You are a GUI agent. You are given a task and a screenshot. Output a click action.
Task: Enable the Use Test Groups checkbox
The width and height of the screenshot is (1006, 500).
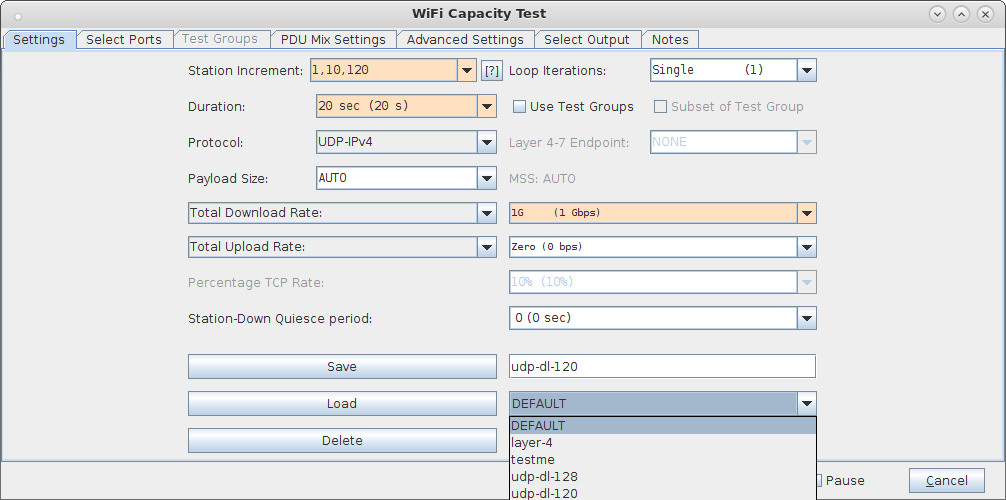click(x=520, y=107)
